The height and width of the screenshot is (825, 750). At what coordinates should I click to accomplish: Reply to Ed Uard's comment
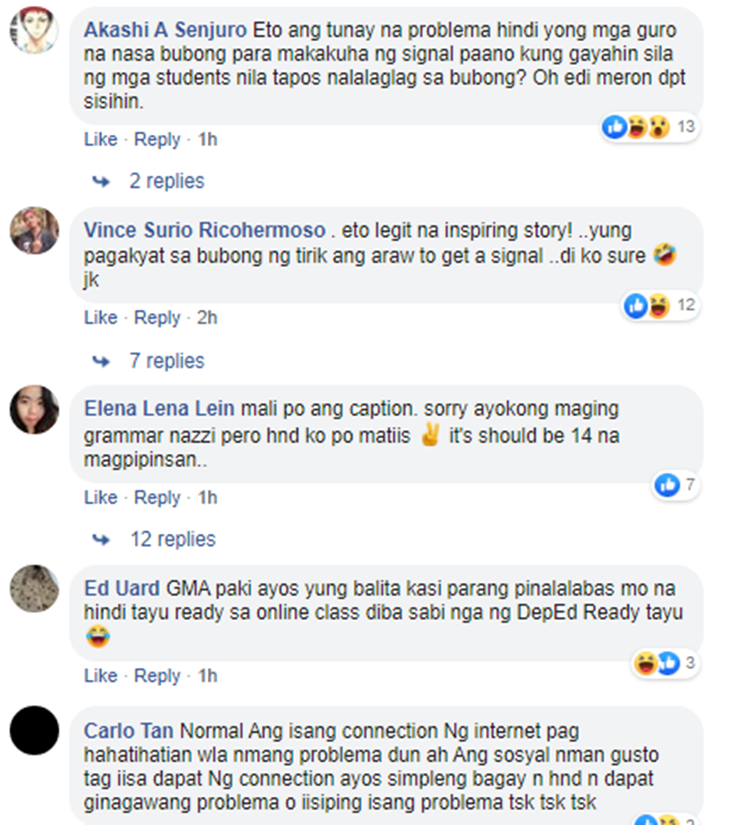coord(157,676)
